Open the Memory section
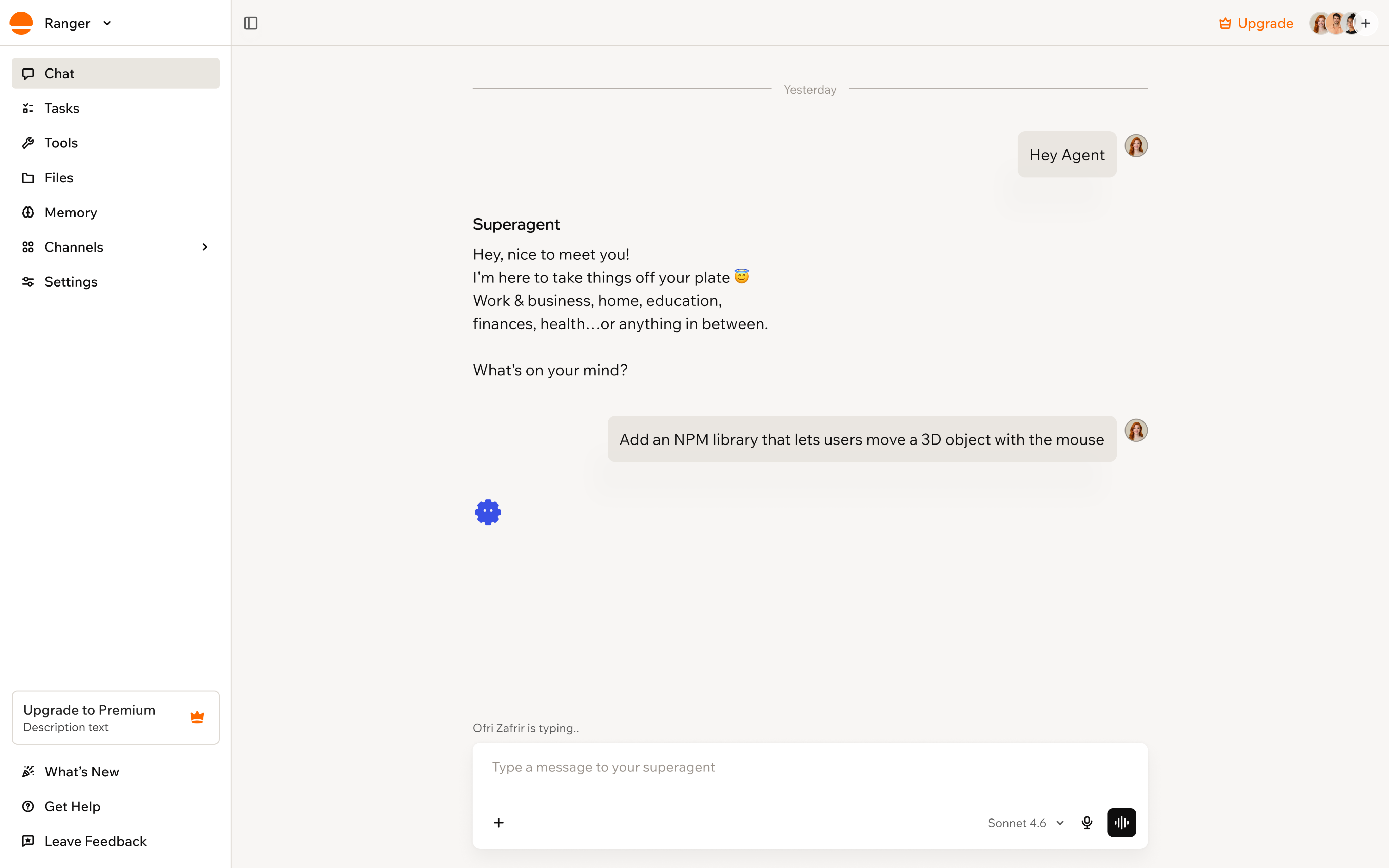Viewport: 1389px width, 868px height. tap(115, 212)
